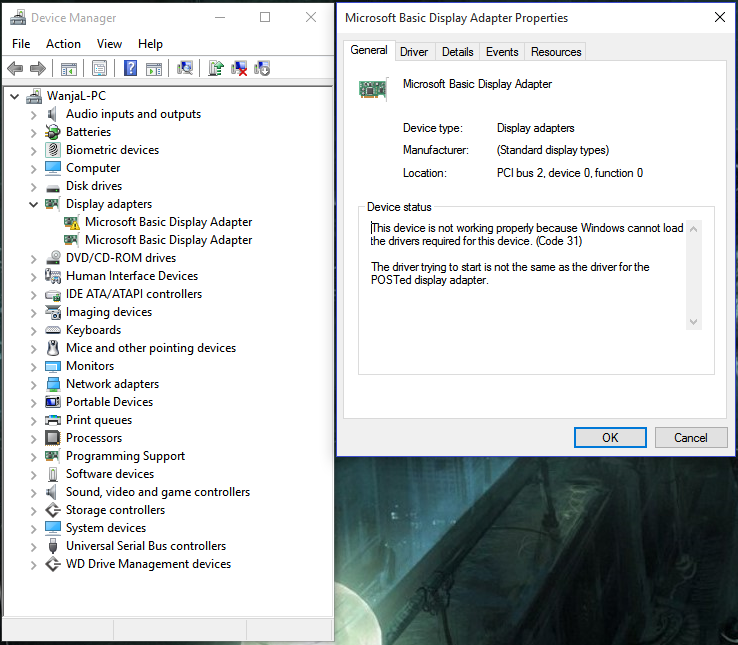
Task: Click Show/Hide Action Pane toolbar icon
Action: click(x=154, y=69)
